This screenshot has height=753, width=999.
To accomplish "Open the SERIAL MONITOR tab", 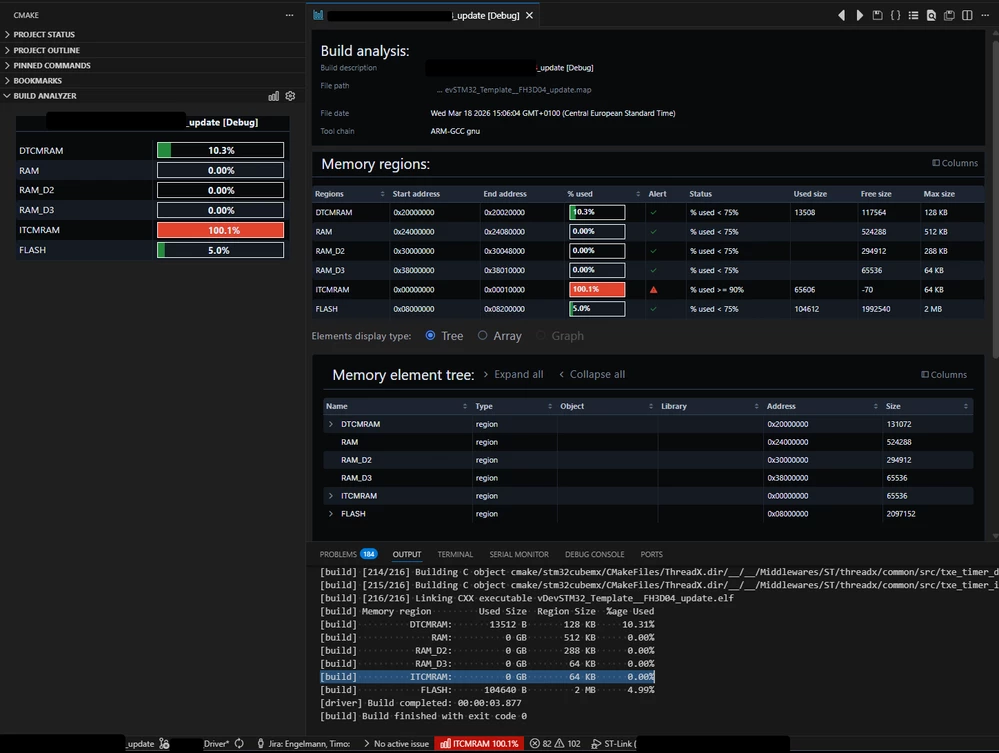I will 519,554.
